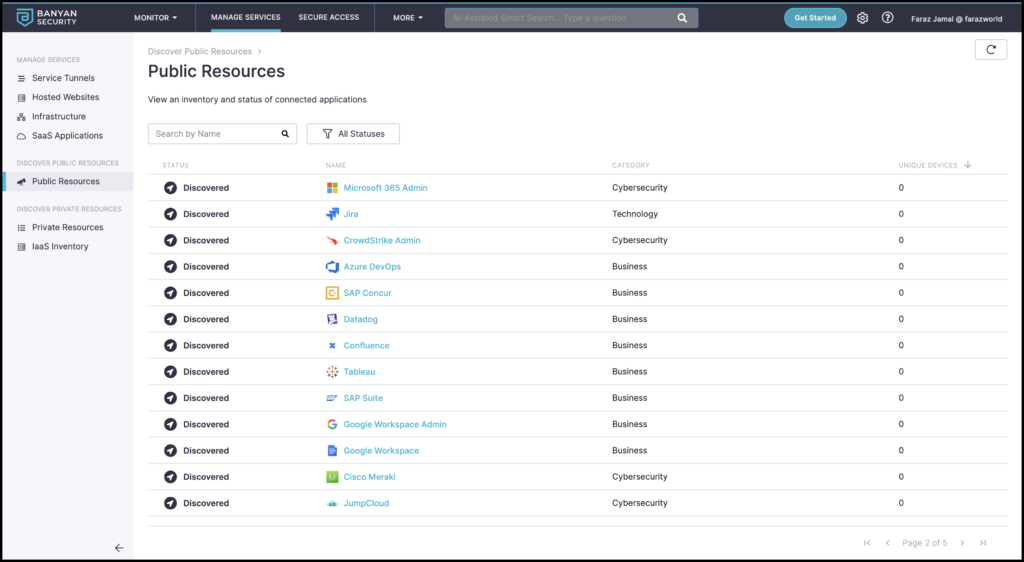
Task: Click the Name column header
Action: pyautogui.click(x=336, y=166)
